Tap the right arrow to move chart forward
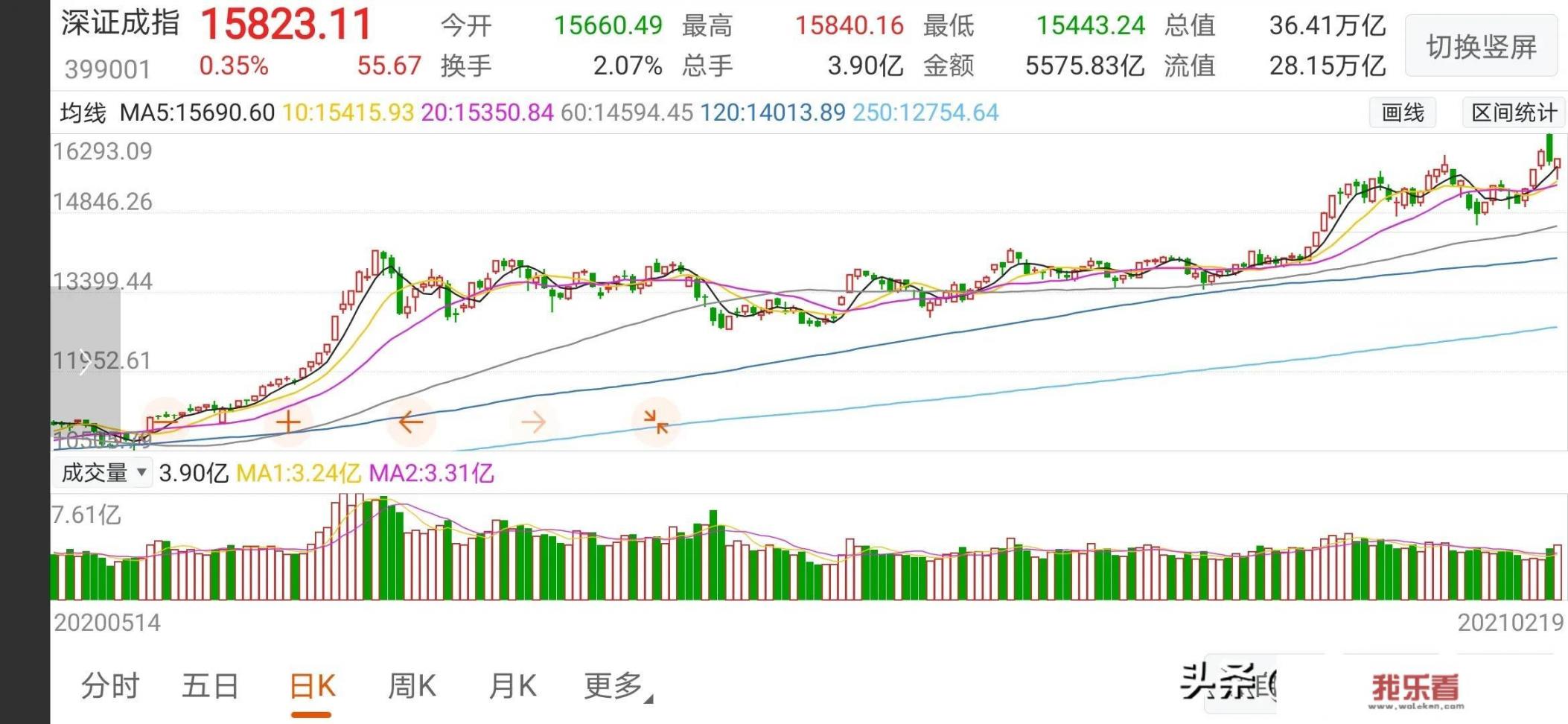1568x724 pixels. [533, 422]
